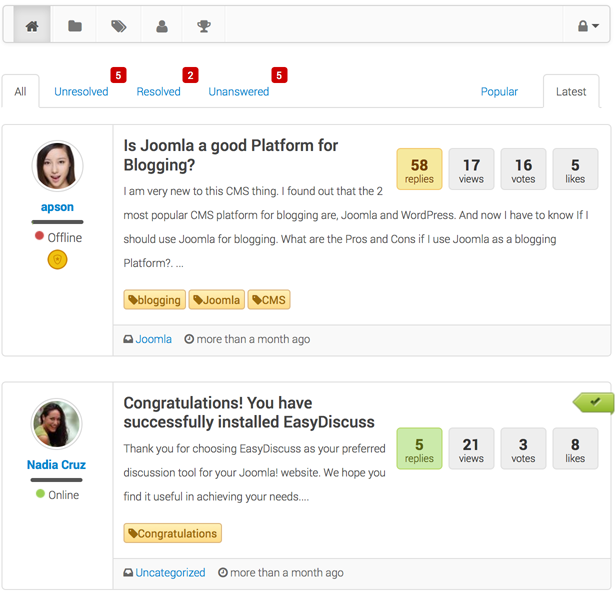Click the 16 votes box
Screen dimensions: 615x610
pos(523,169)
